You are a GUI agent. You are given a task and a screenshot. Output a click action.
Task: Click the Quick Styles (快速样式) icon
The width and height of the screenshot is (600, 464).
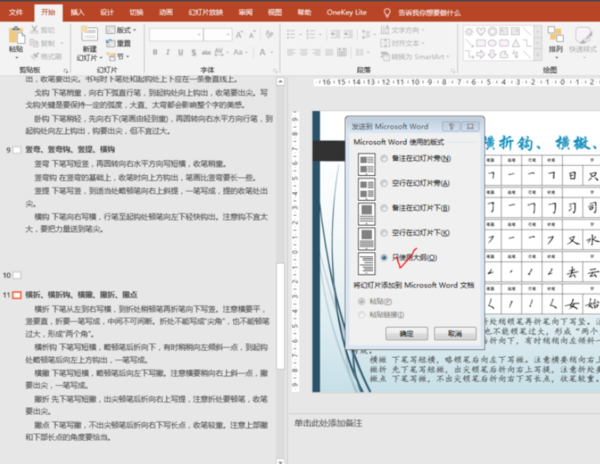pos(583,34)
